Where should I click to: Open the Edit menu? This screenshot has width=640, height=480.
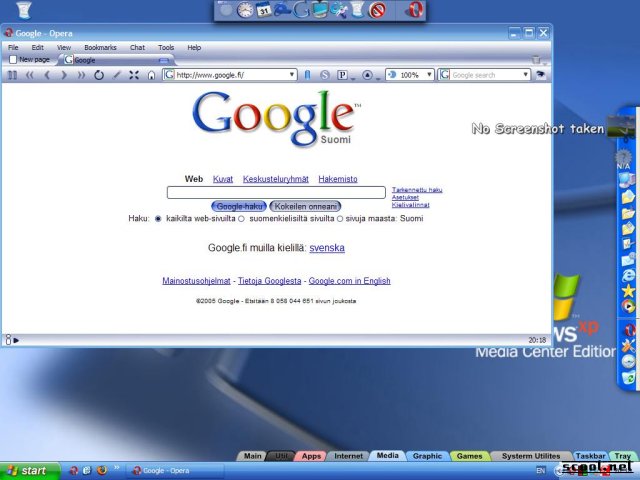(38, 47)
